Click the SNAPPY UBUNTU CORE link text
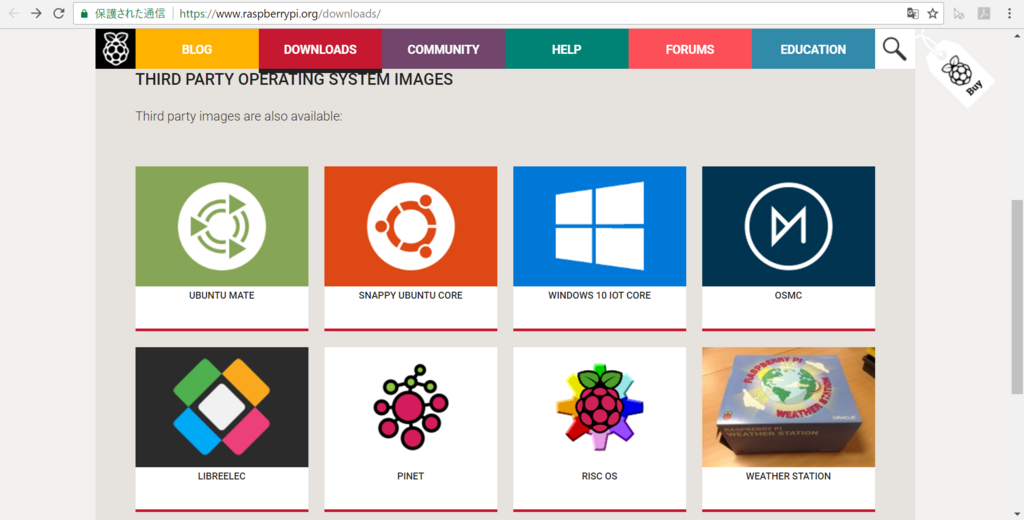 tap(411, 295)
